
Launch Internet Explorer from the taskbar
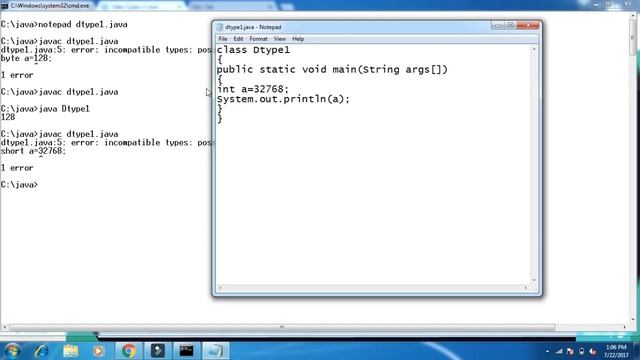click(42, 351)
